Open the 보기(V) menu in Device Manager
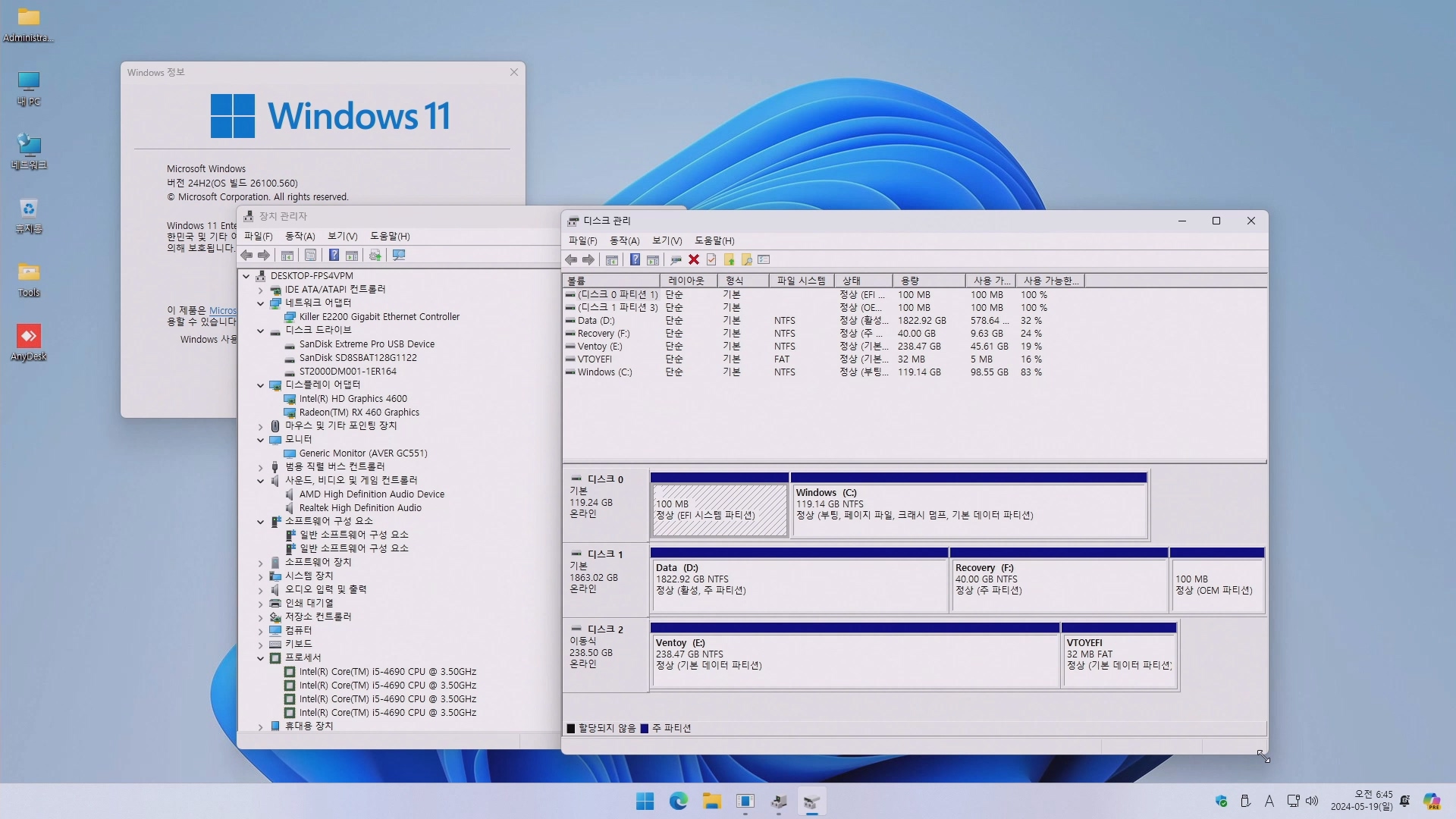The width and height of the screenshot is (1456, 819). 342,236
